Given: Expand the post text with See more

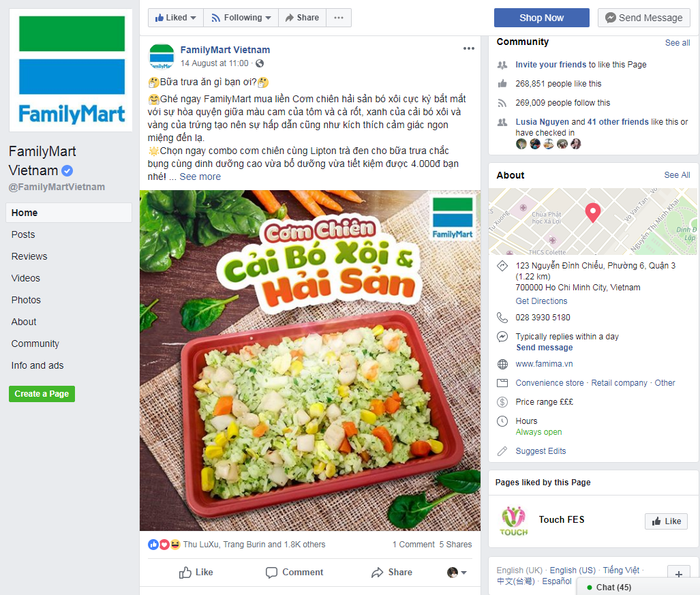Looking at the screenshot, I should point(200,177).
